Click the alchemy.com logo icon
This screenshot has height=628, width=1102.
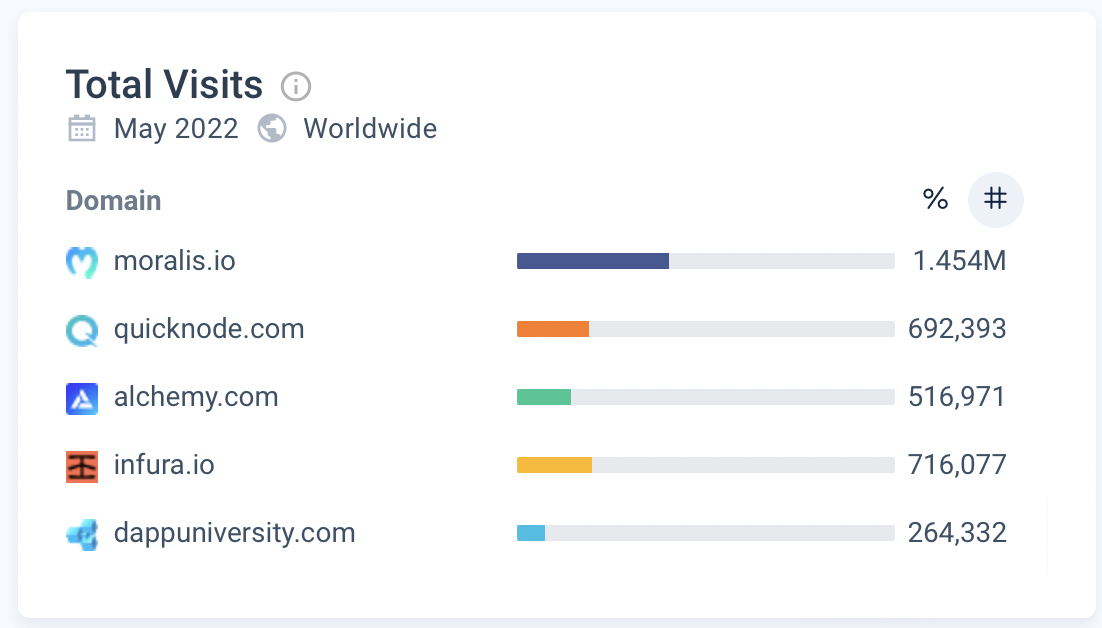pyautogui.click(x=81, y=398)
